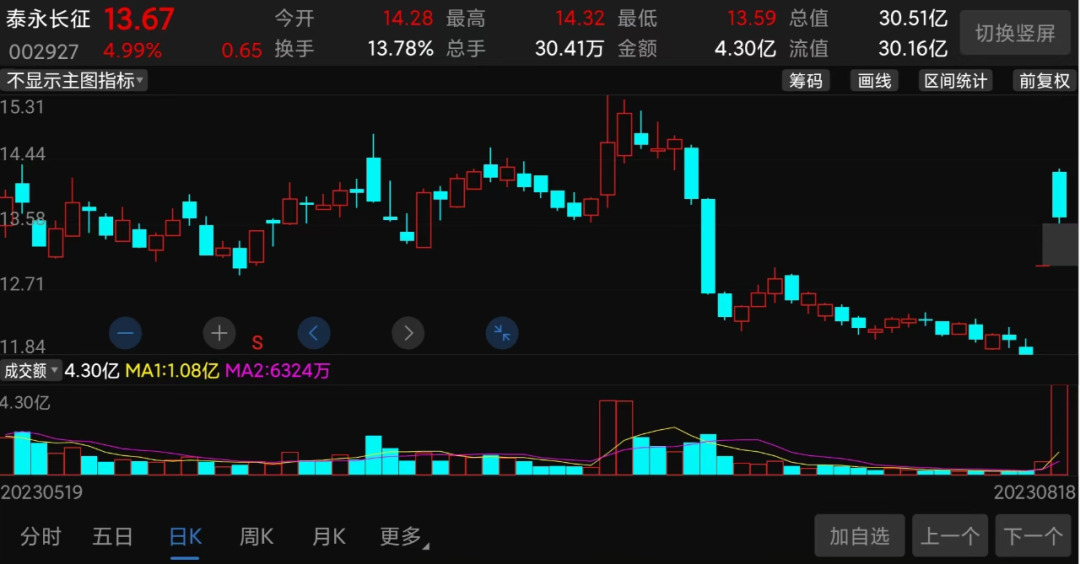1080x564 pixels.
Task: Click the start date label 20230519
Action: click(x=41, y=492)
